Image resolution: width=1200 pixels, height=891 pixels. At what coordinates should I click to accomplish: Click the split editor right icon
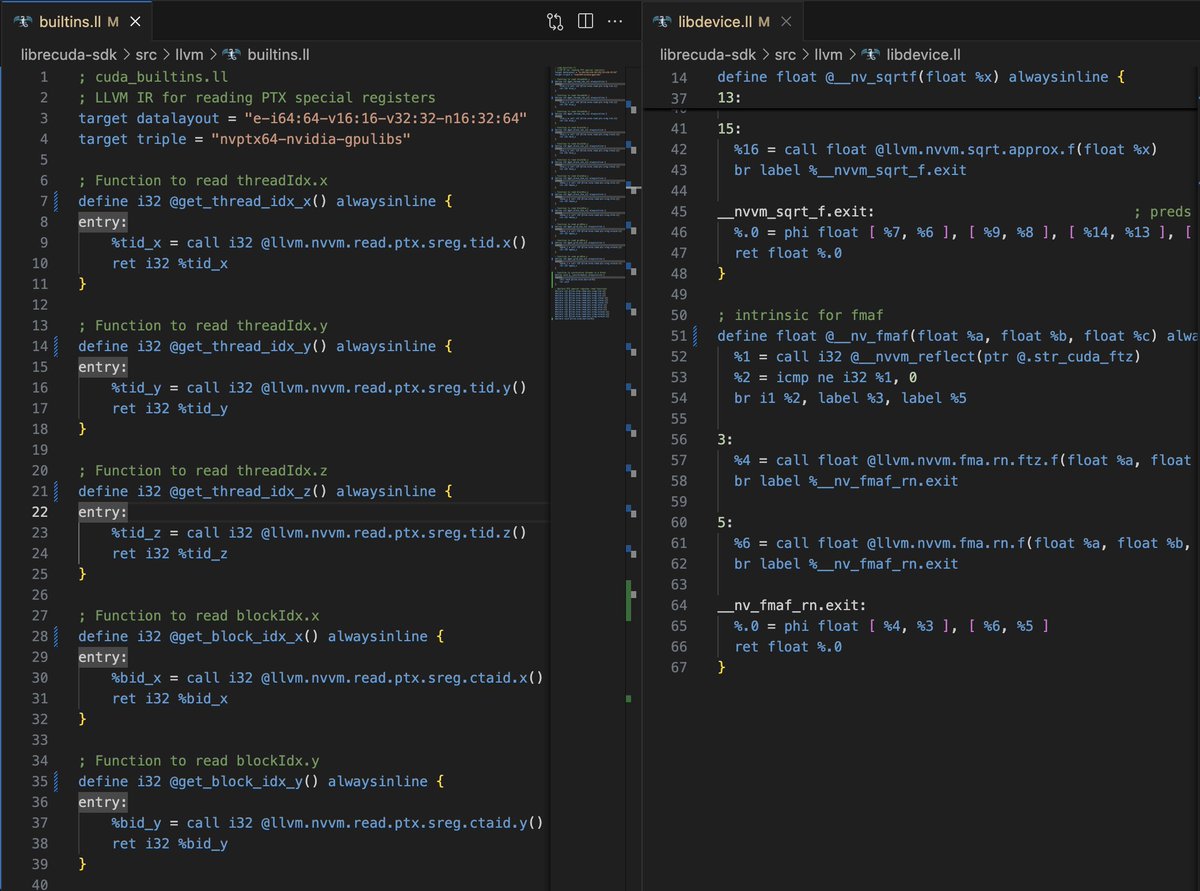coord(586,20)
